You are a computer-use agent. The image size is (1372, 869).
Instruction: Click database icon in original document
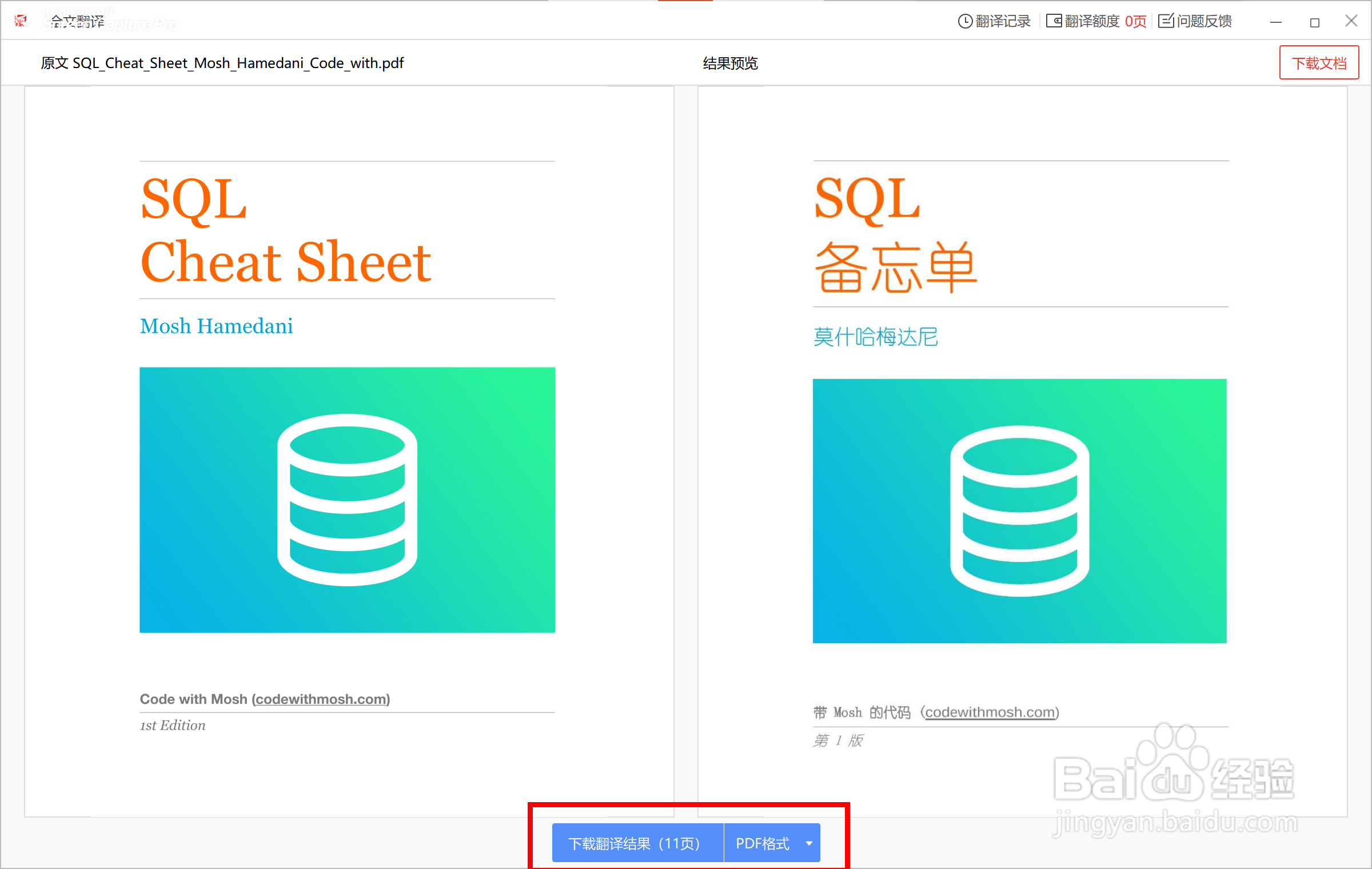point(347,499)
